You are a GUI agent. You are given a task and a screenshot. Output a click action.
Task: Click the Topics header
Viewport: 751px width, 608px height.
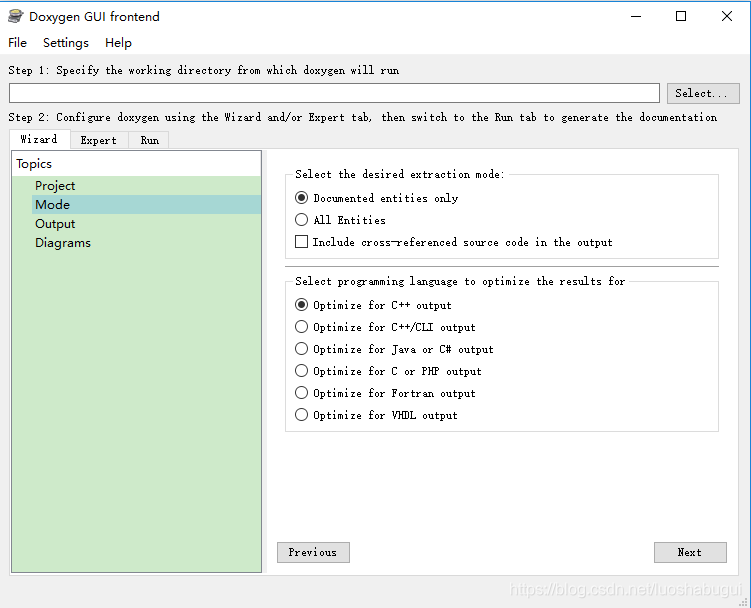coord(137,164)
